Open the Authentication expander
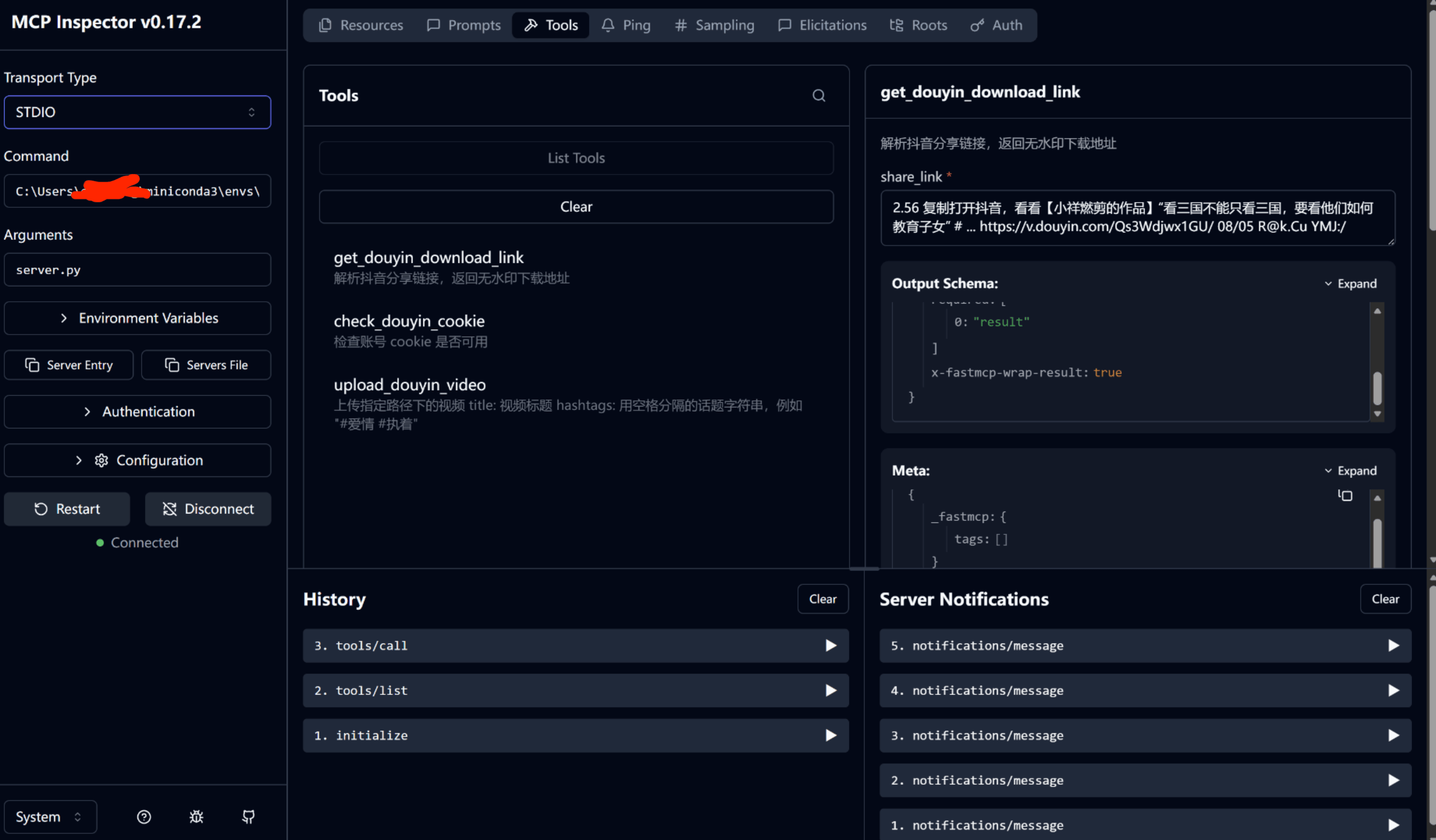1436x840 pixels. click(x=138, y=412)
